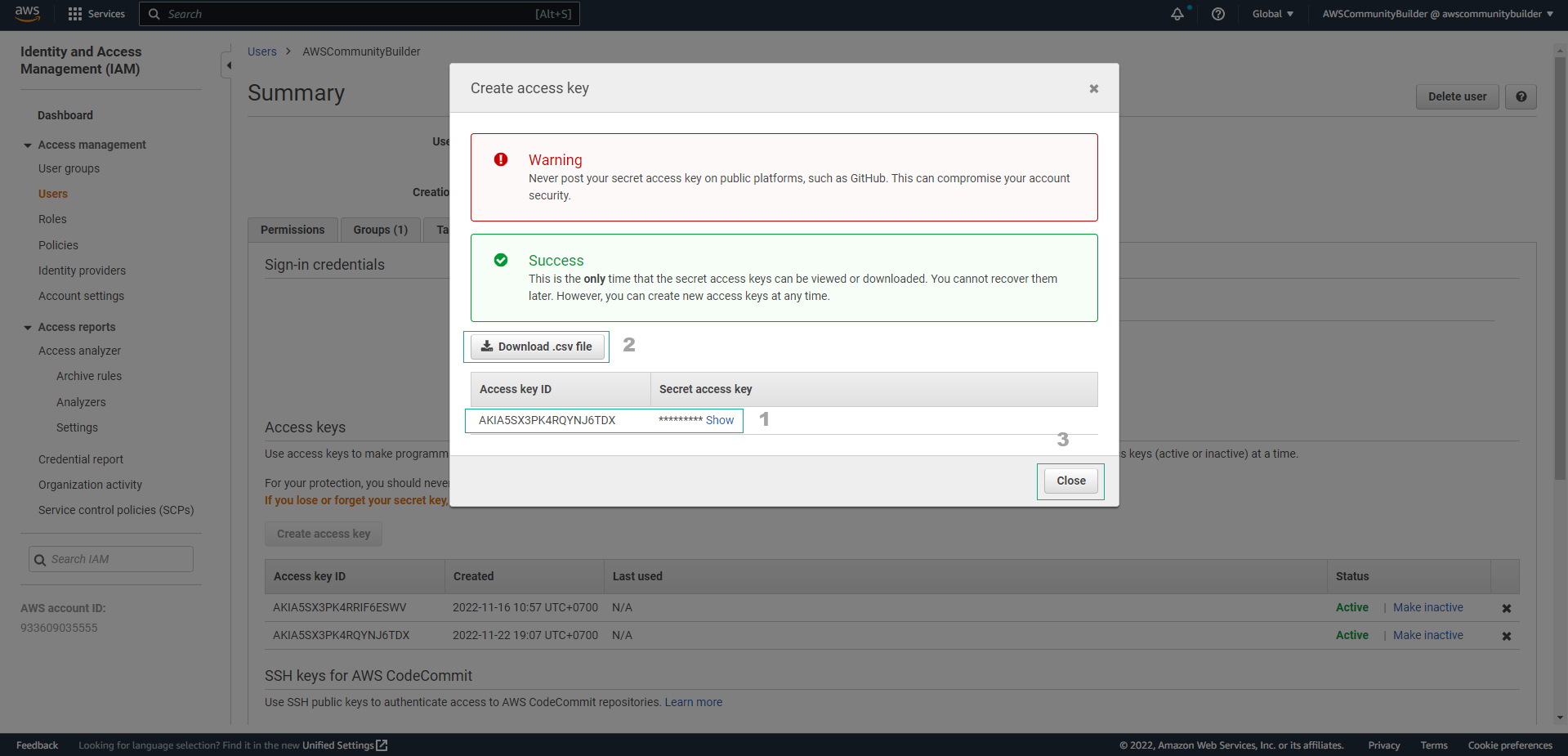
Task: Open AWS notifications via the bell icon
Action: coord(1177,14)
